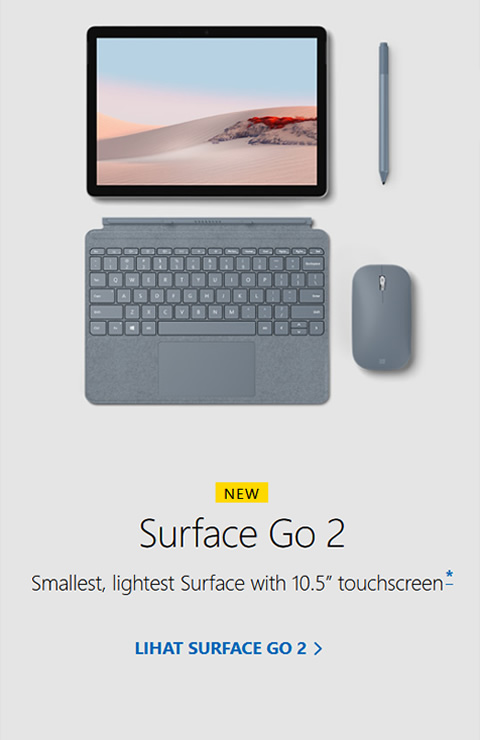Screen dimensions: 480x740
Task: Click the Windows key on the keyboard
Action: pos(132,328)
